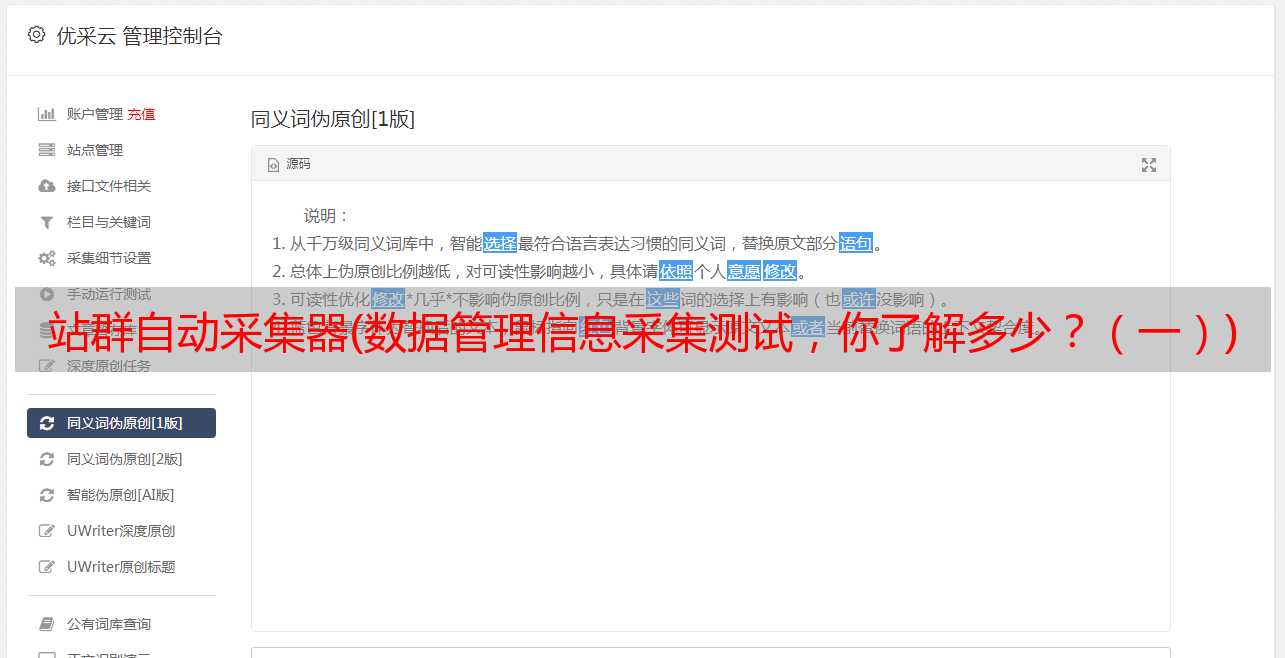This screenshot has height=658, width=1285.
Task: Click the 源码 source code icon
Action: (273, 165)
